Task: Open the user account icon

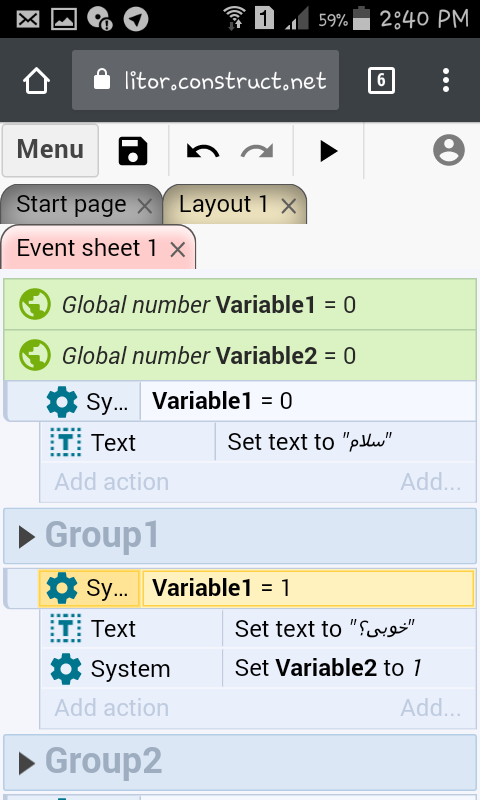Action: coord(449,150)
